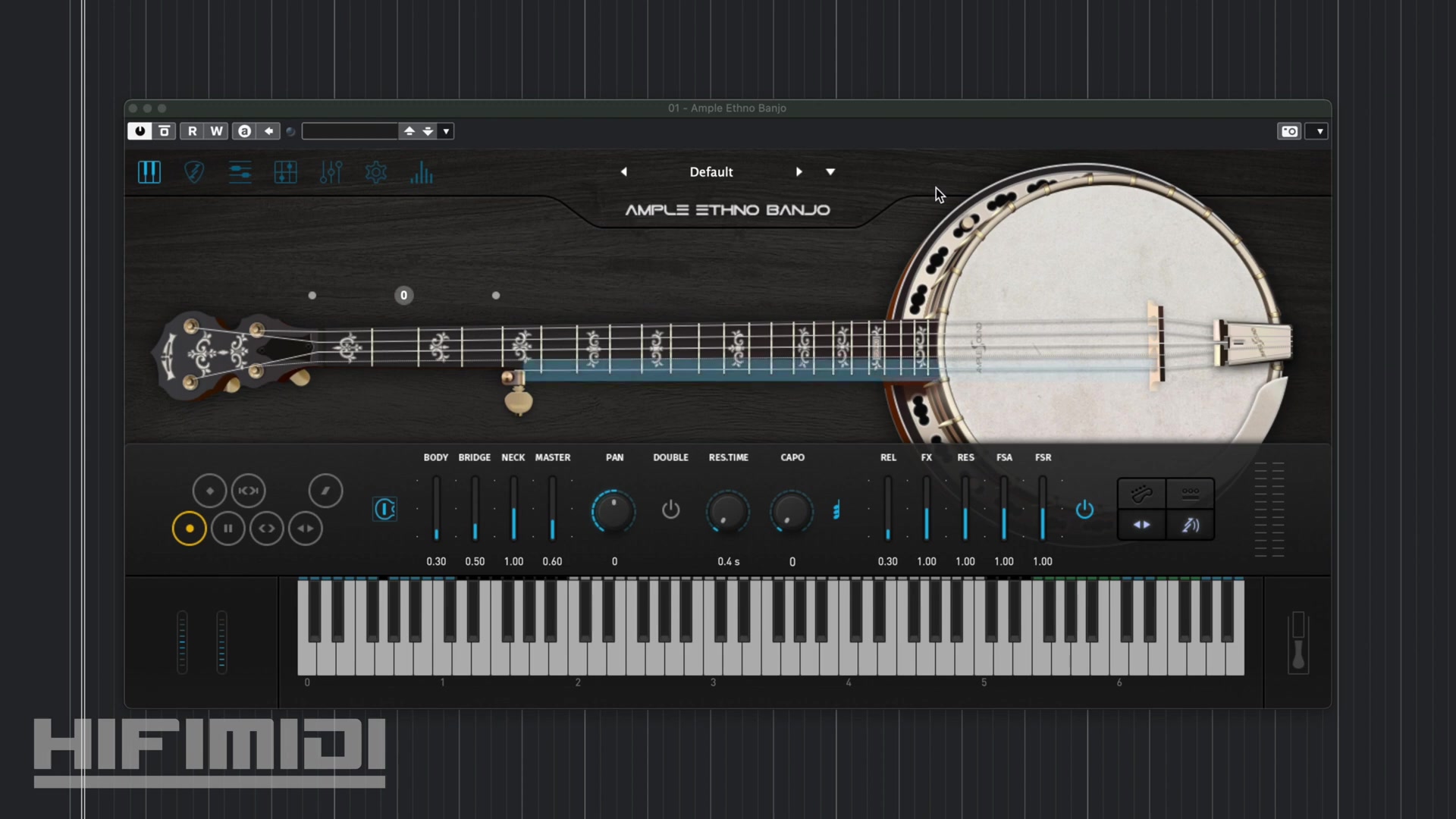Select previous host preset up arrow
Image resolution: width=1456 pixels, height=819 pixels.
pos(409,131)
